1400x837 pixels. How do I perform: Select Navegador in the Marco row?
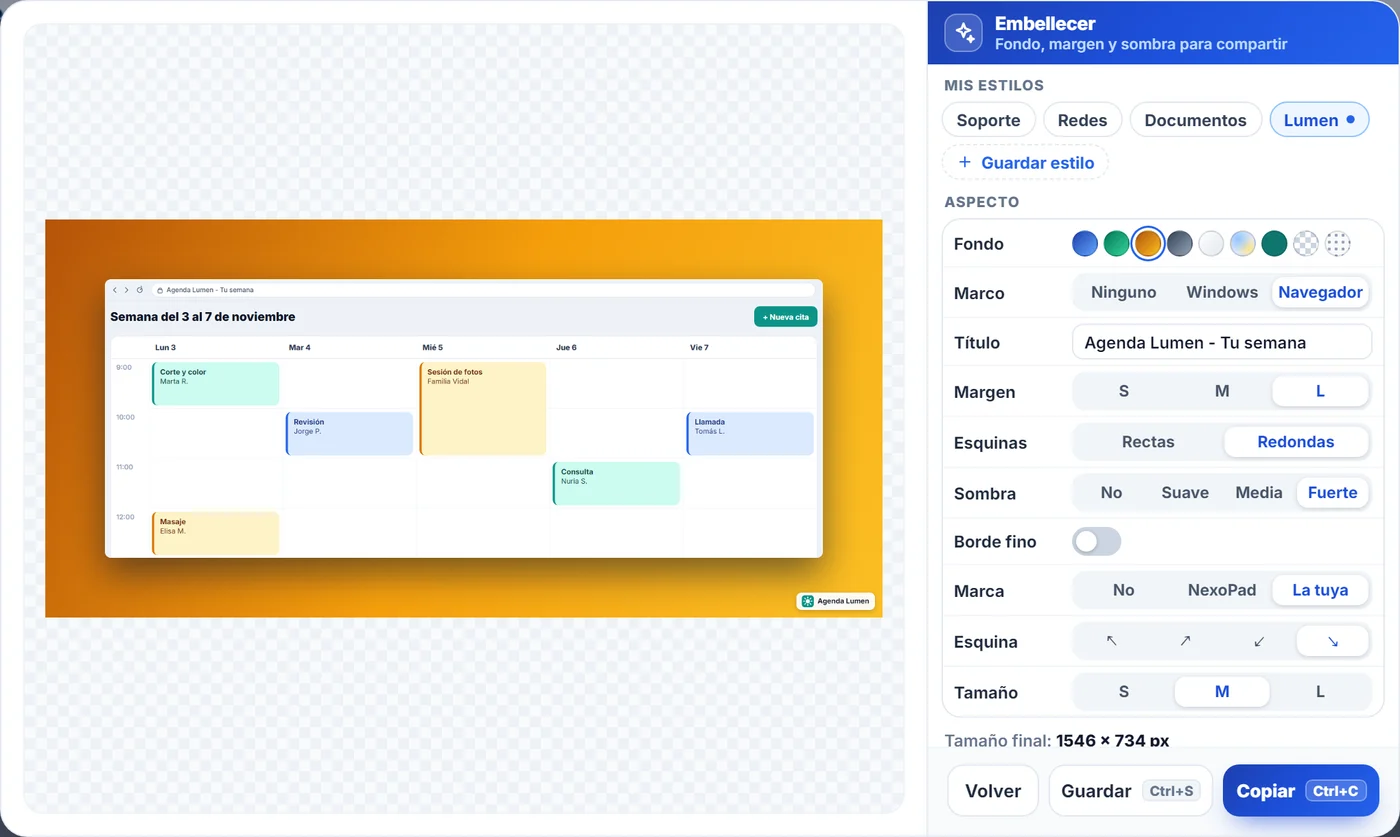pos(1320,293)
